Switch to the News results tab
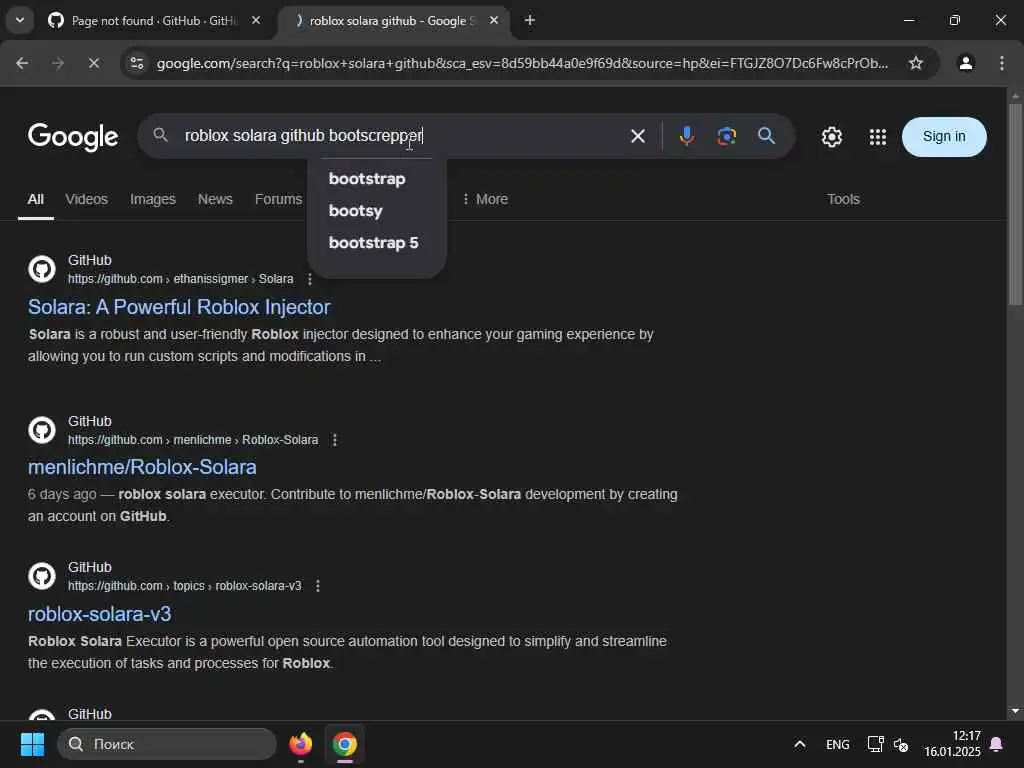 pyautogui.click(x=215, y=199)
